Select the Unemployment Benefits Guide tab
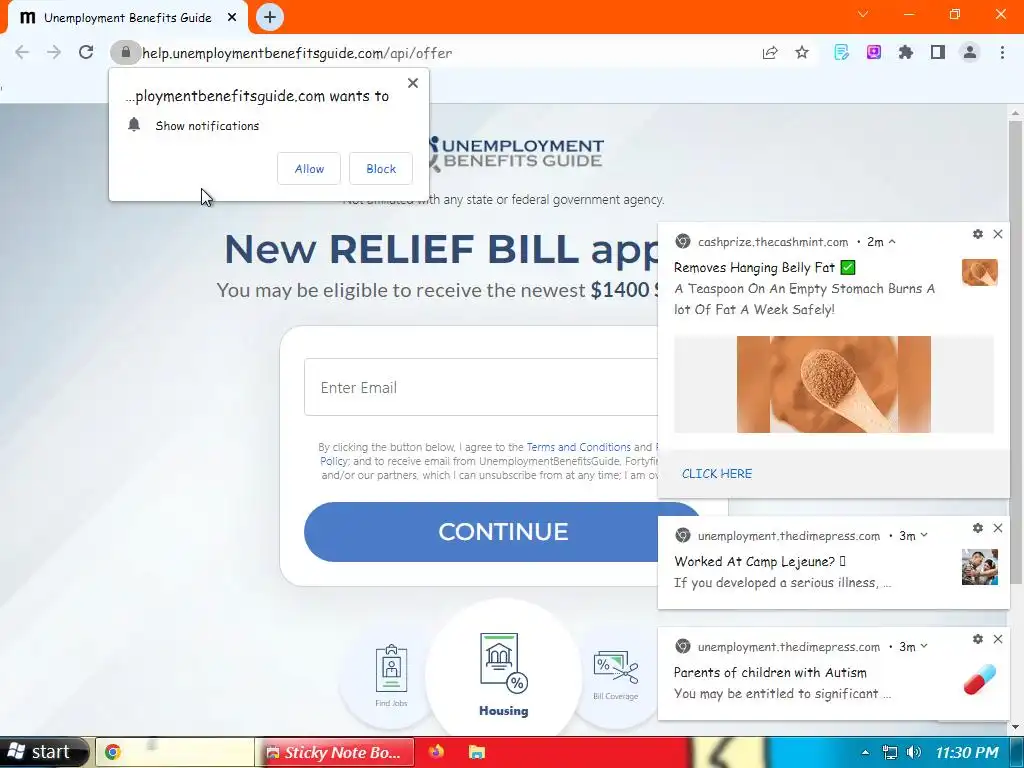 (x=127, y=18)
